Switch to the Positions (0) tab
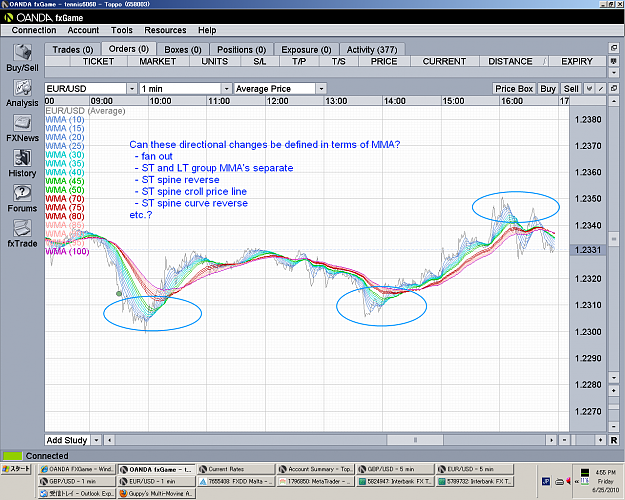This screenshot has height=500, width=625. (x=242, y=49)
